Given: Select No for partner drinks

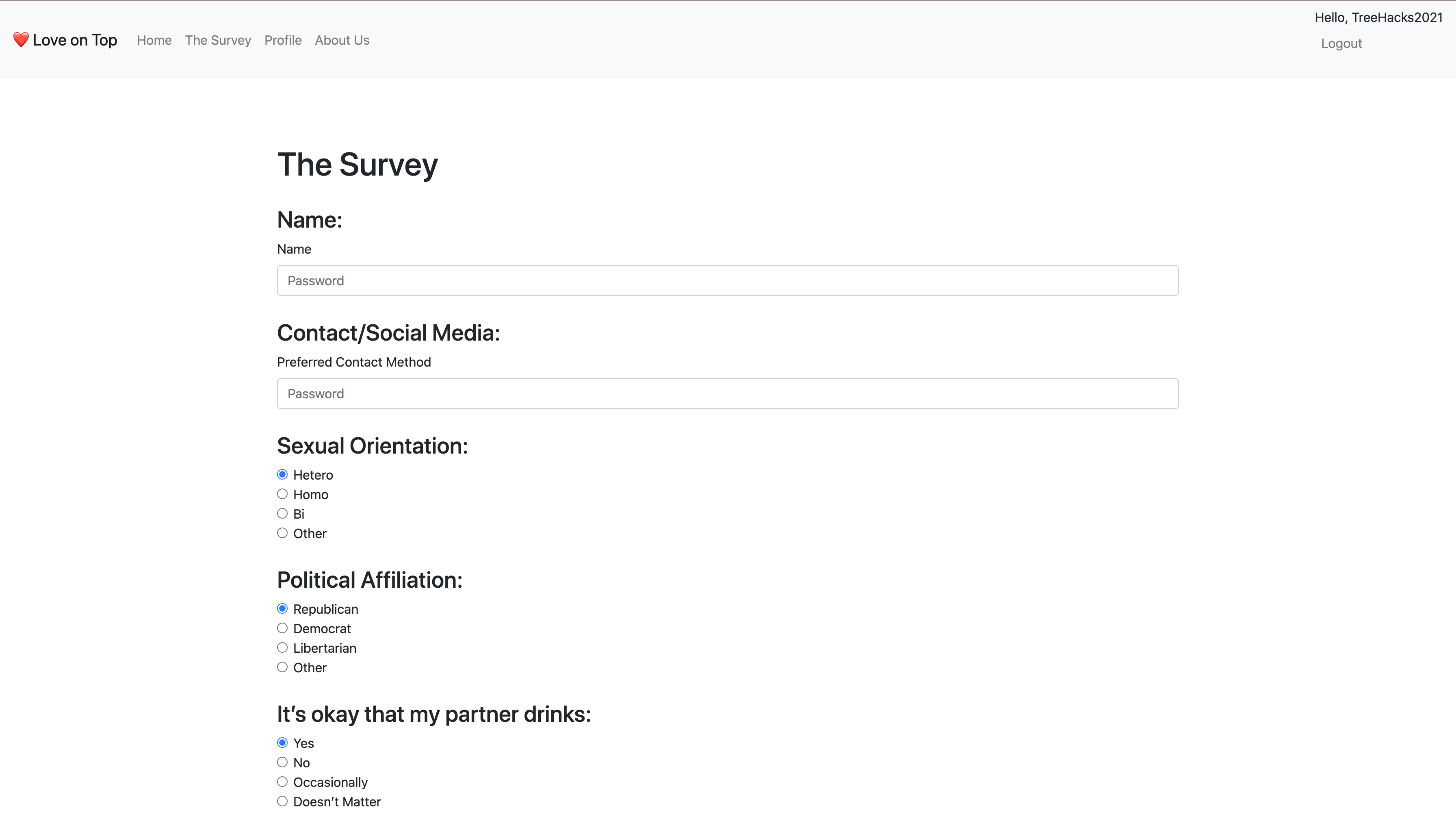Looking at the screenshot, I should (x=282, y=762).
